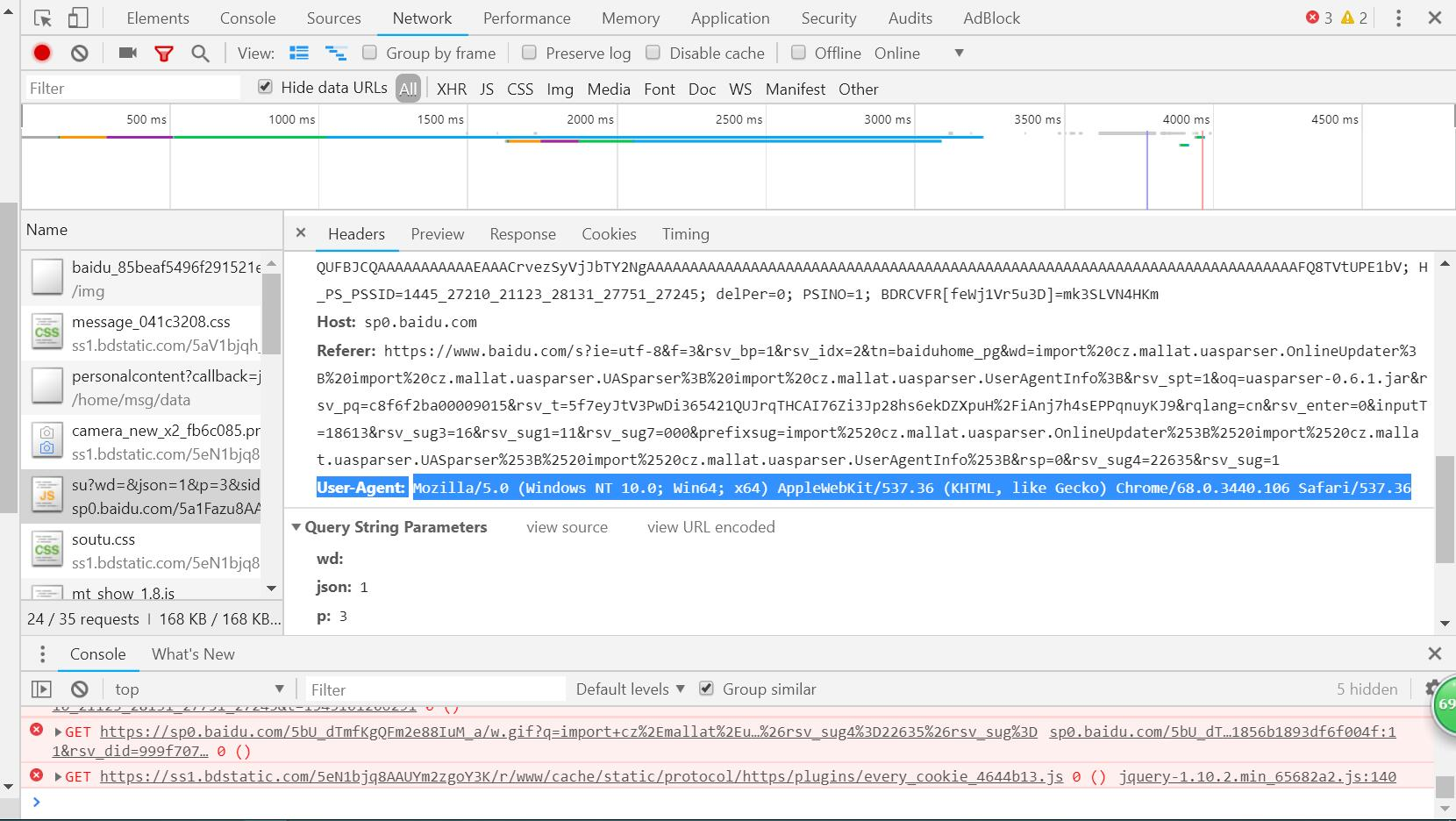The width and height of the screenshot is (1456, 821).
Task: Enable Preserve log
Action: coord(530,53)
